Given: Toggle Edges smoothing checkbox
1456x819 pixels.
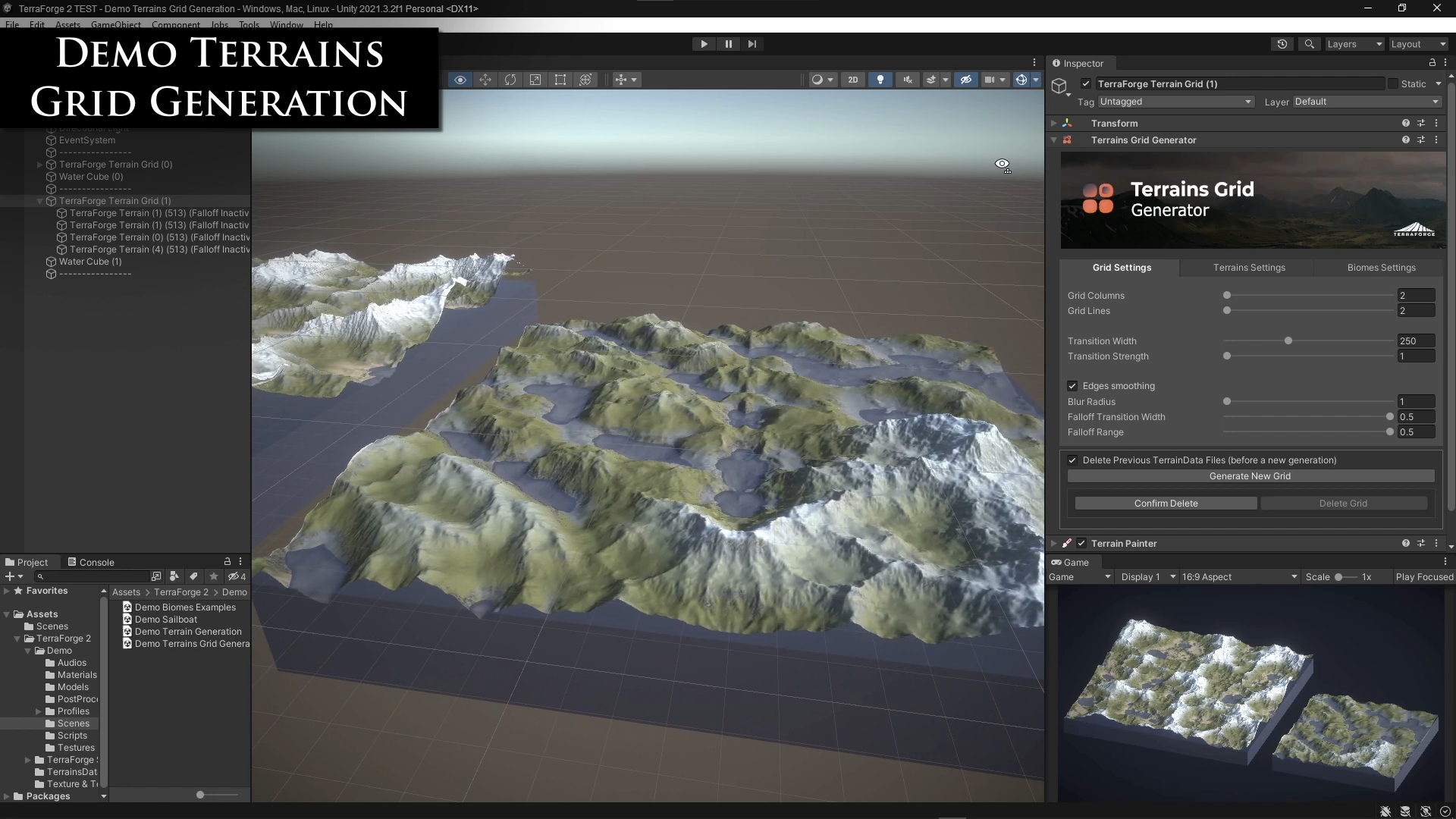Looking at the screenshot, I should pos(1072,386).
